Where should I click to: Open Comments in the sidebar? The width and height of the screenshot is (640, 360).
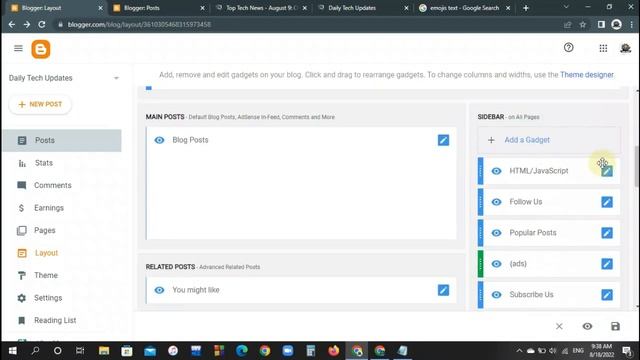point(62,185)
